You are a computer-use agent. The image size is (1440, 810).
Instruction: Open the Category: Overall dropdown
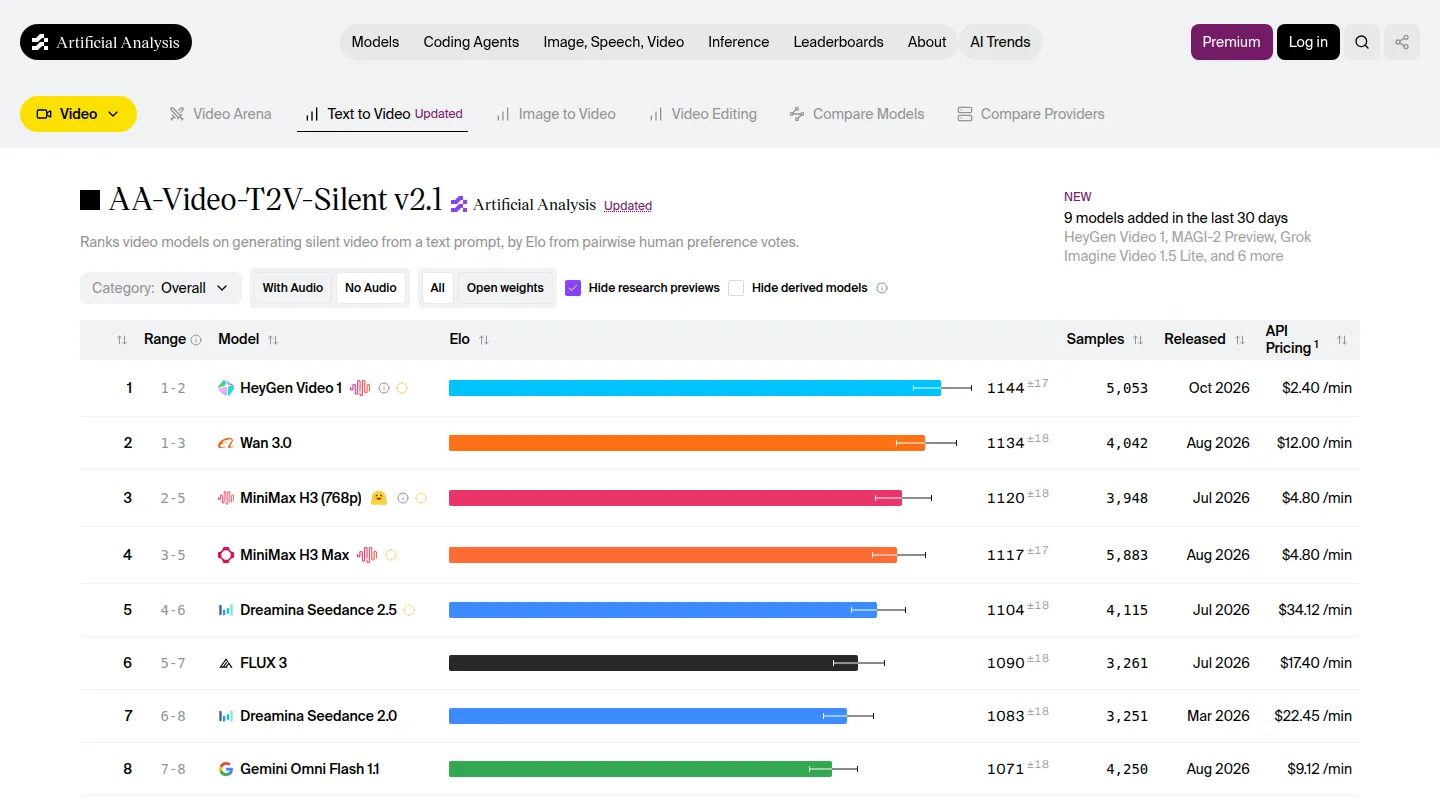tap(161, 288)
